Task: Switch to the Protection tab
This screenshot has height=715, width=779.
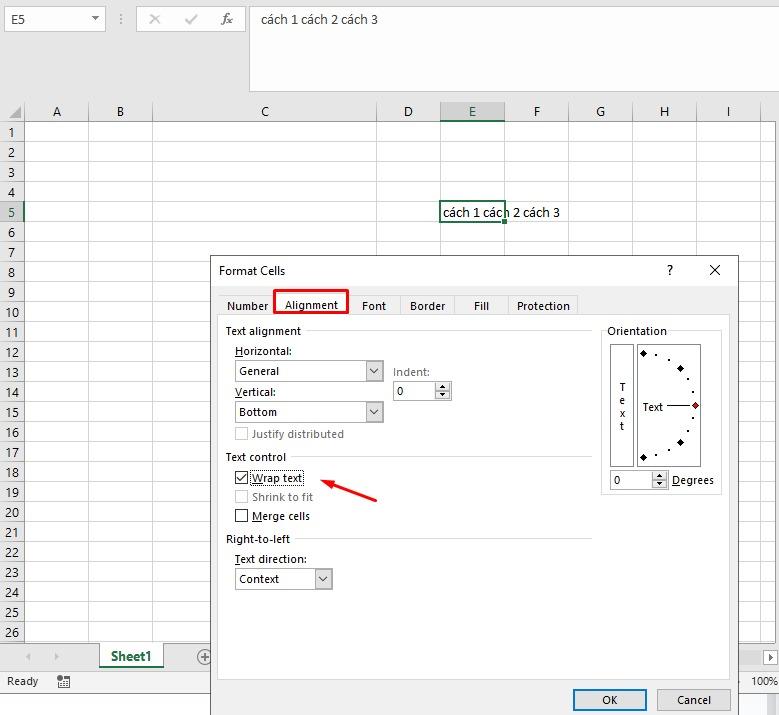Action: tap(543, 306)
